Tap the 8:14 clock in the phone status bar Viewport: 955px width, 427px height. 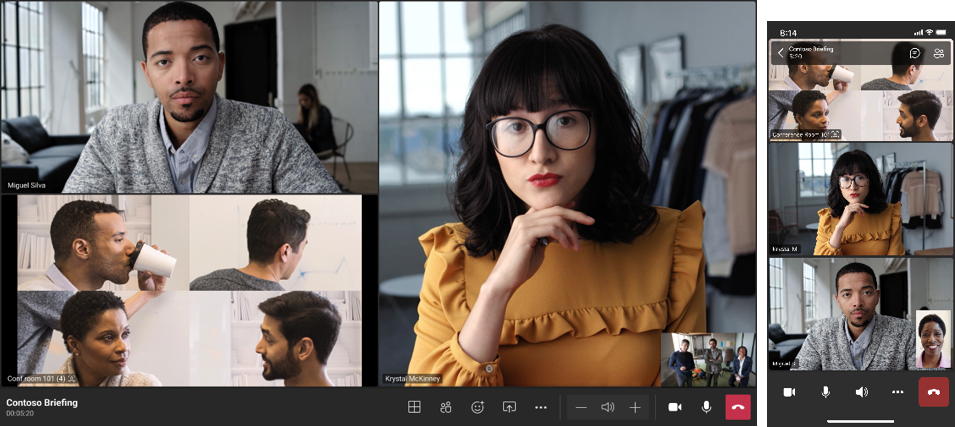tap(788, 32)
